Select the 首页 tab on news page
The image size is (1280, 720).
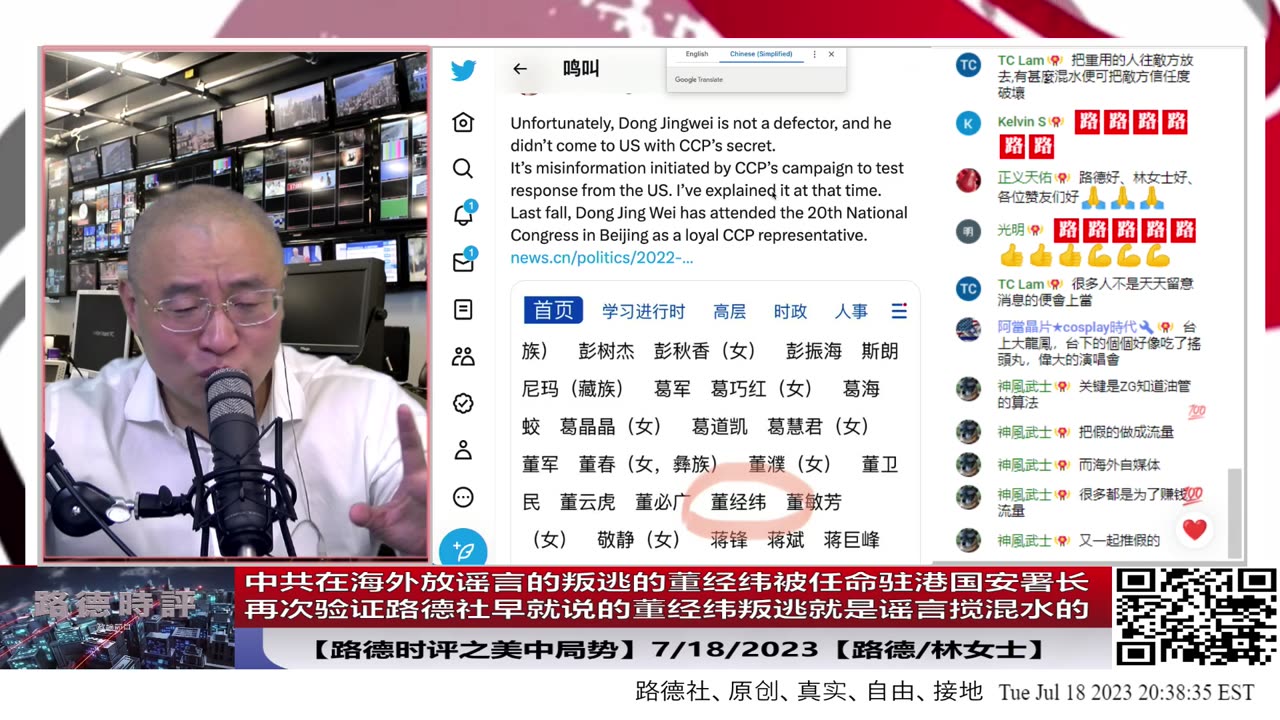tap(553, 310)
